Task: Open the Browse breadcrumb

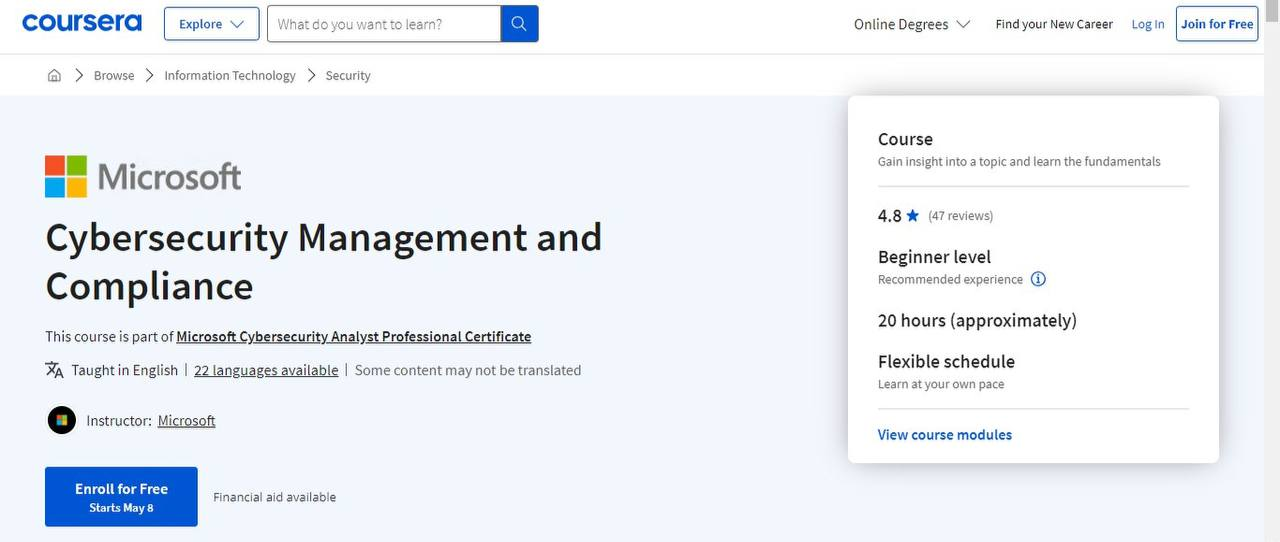Action: coord(114,75)
